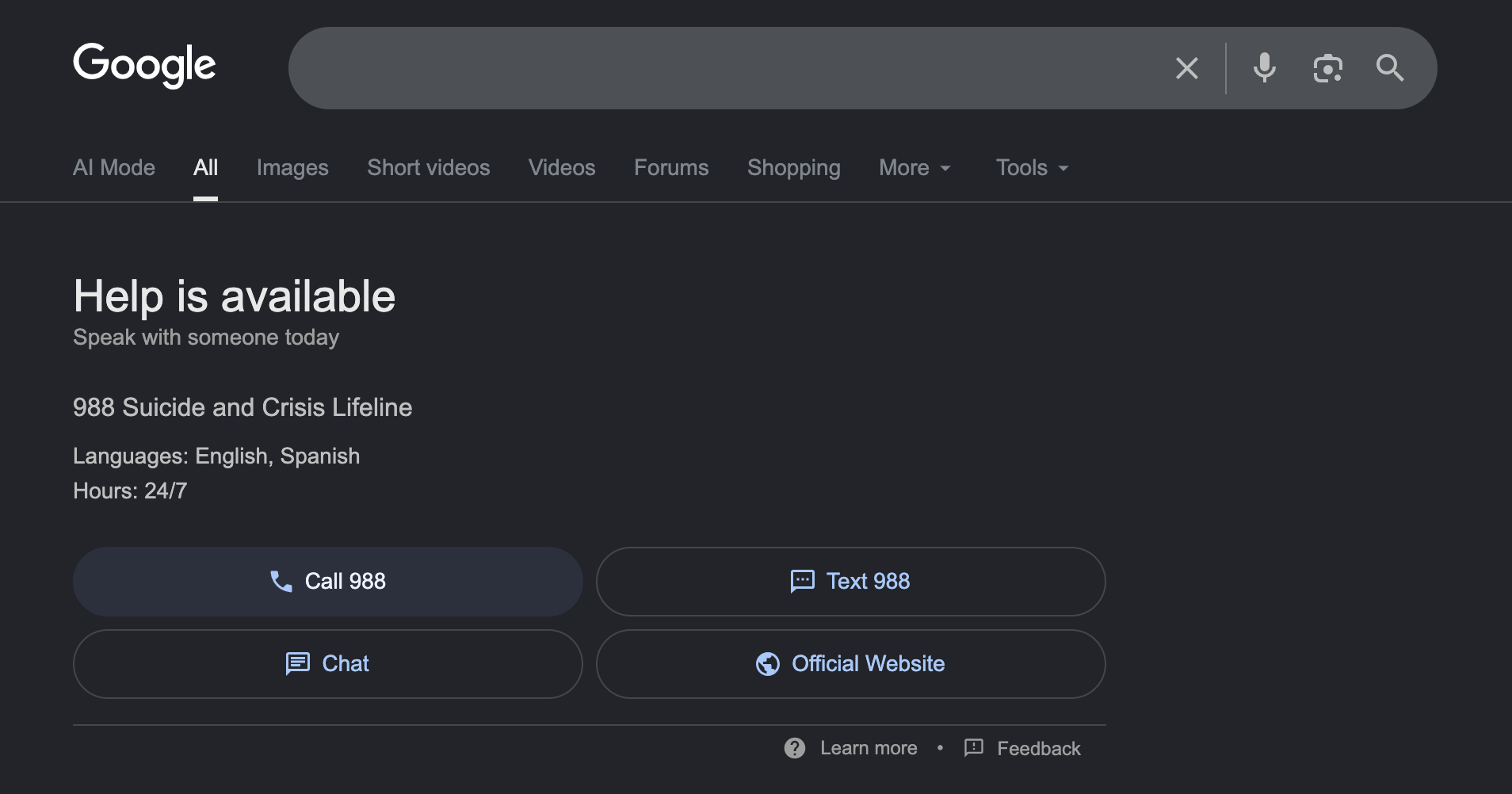Open the Short videos tab
The image size is (1512, 794).
click(429, 168)
